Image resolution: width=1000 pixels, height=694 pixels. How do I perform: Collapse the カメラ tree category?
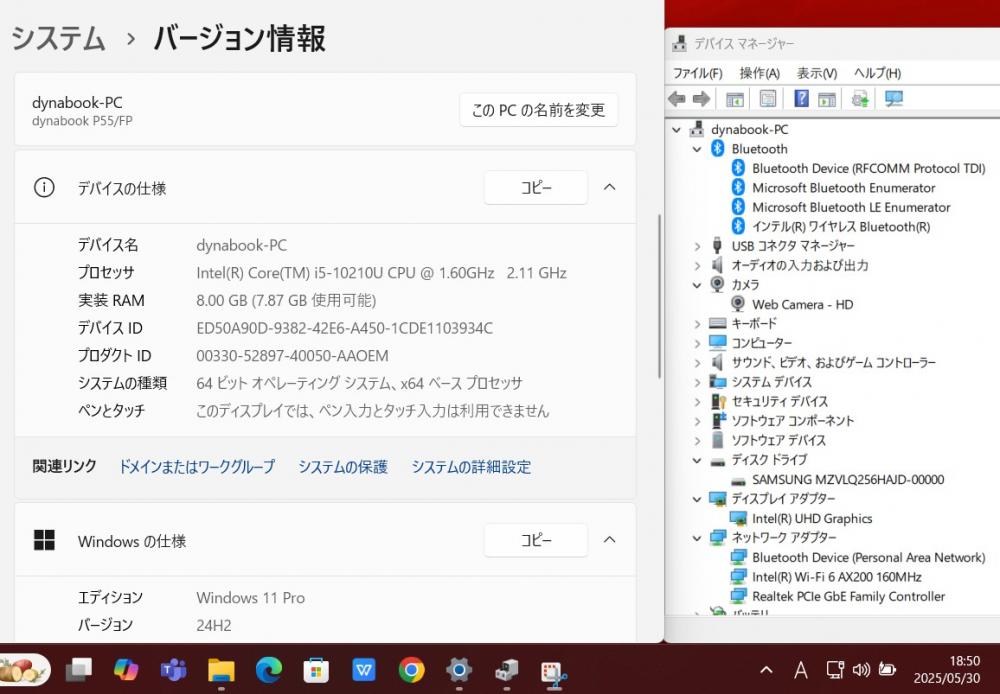pyautogui.click(x=697, y=285)
